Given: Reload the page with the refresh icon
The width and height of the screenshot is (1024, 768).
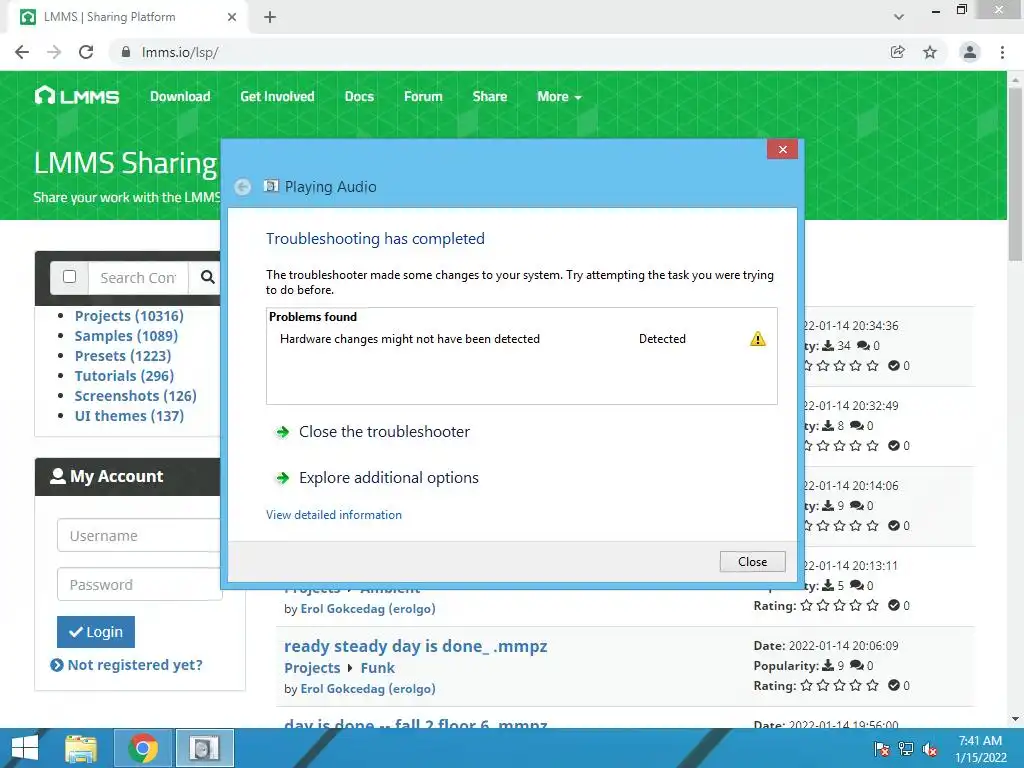Looking at the screenshot, I should [x=86, y=52].
